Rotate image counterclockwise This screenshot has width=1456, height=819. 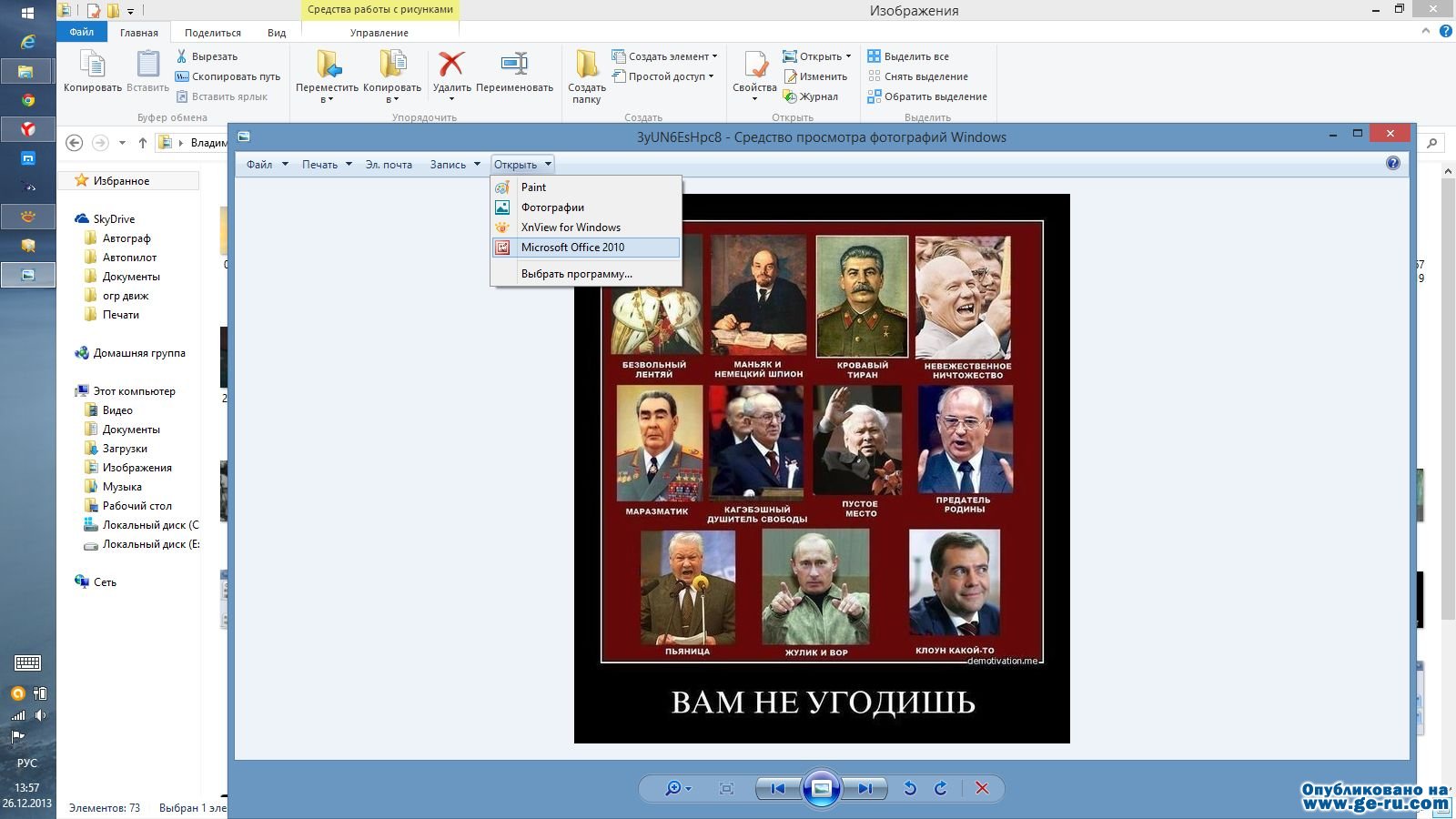(909, 788)
